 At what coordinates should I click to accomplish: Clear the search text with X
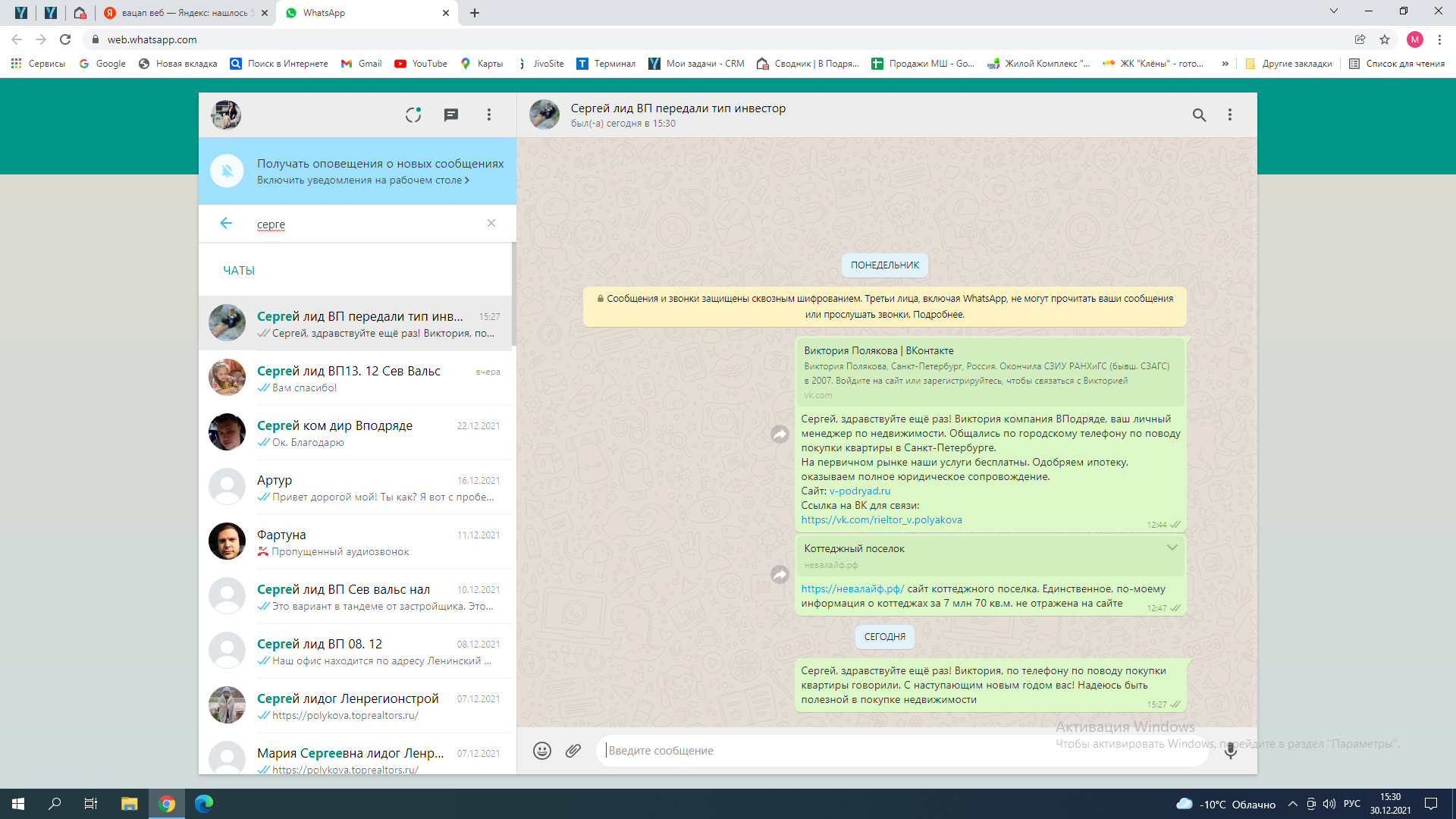pos(491,223)
